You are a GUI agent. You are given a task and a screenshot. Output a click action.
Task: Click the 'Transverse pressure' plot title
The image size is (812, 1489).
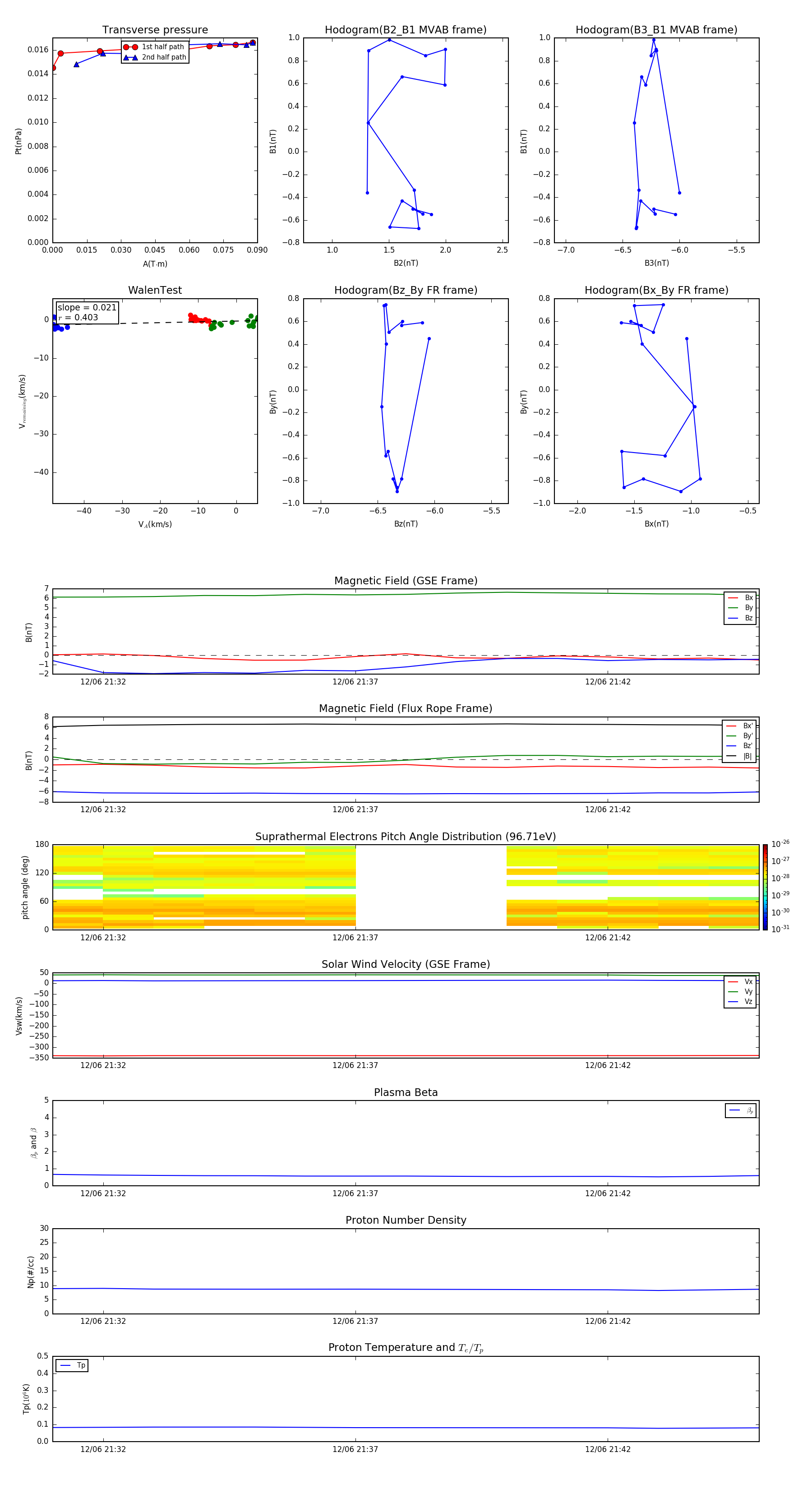(x=155, y=30)
